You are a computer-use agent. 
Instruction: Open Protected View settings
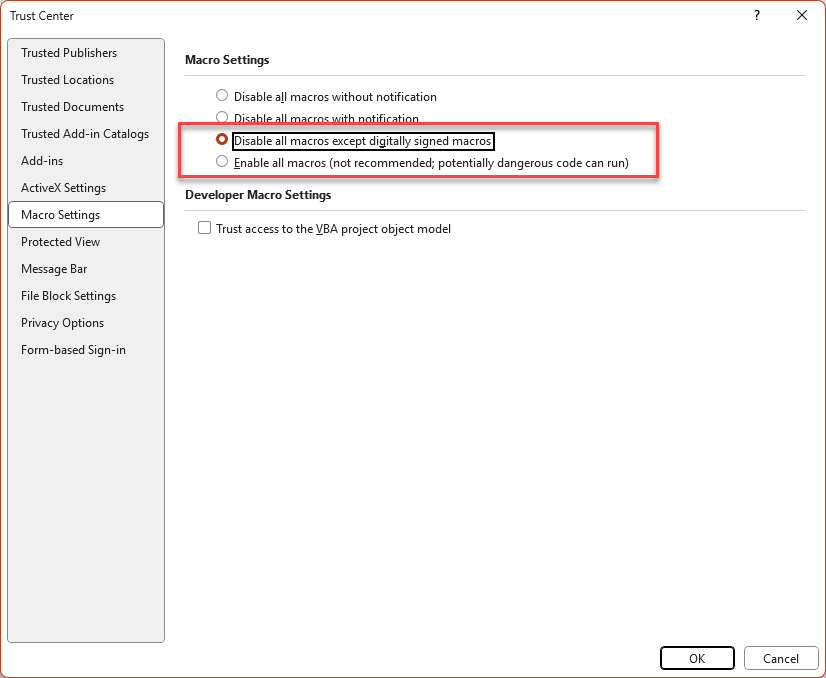click(x=59, y=241)
